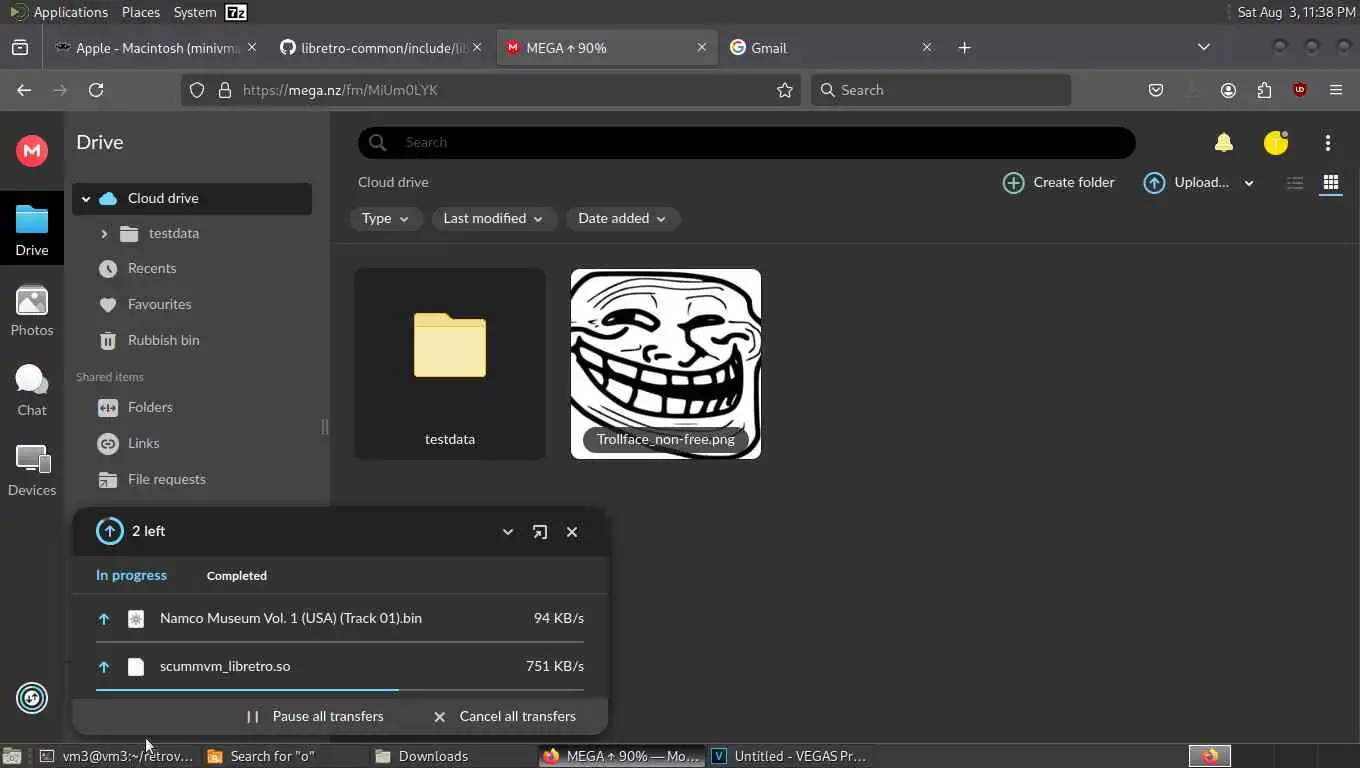The image size is (1360, 768).
Task: Switch to In progress transfers tab
Action: (131, 575)
